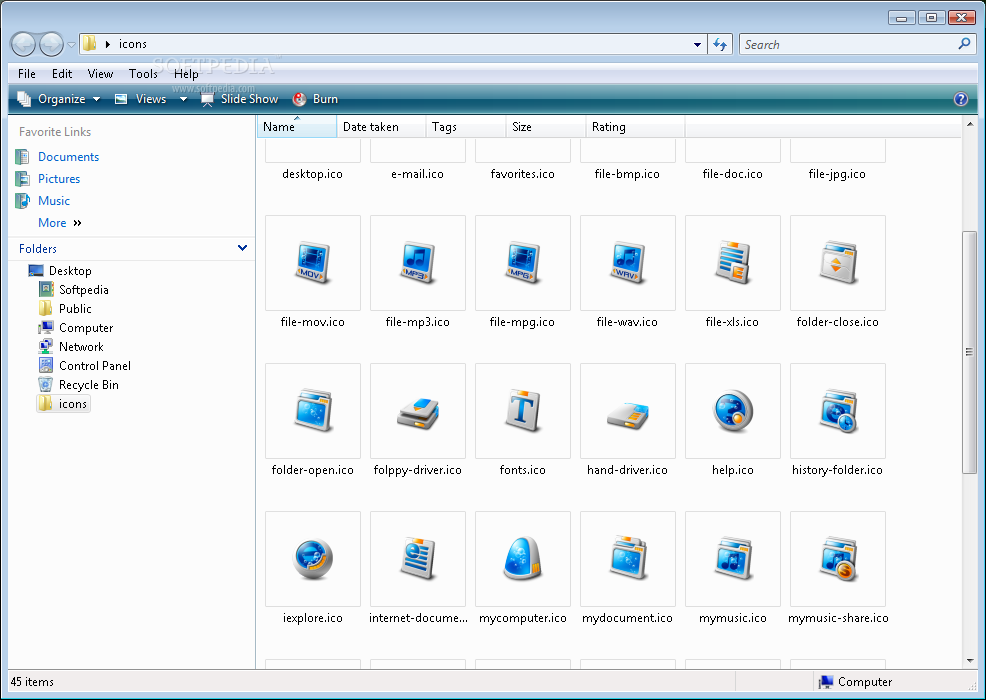Select the folder-close.ico icon
Screen dimensions: 986x700
click(x=838, y=263)
